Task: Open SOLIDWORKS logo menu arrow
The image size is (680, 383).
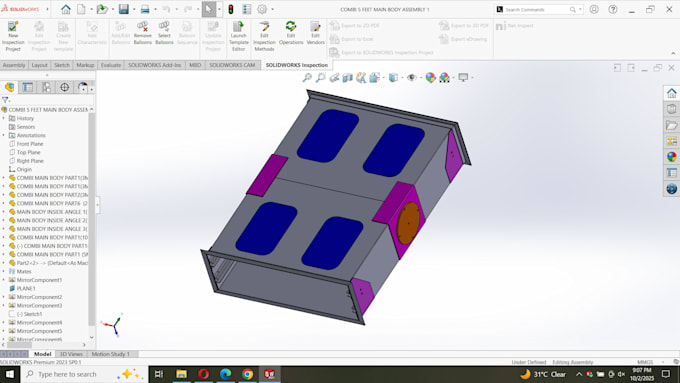Action: (47, 9)
